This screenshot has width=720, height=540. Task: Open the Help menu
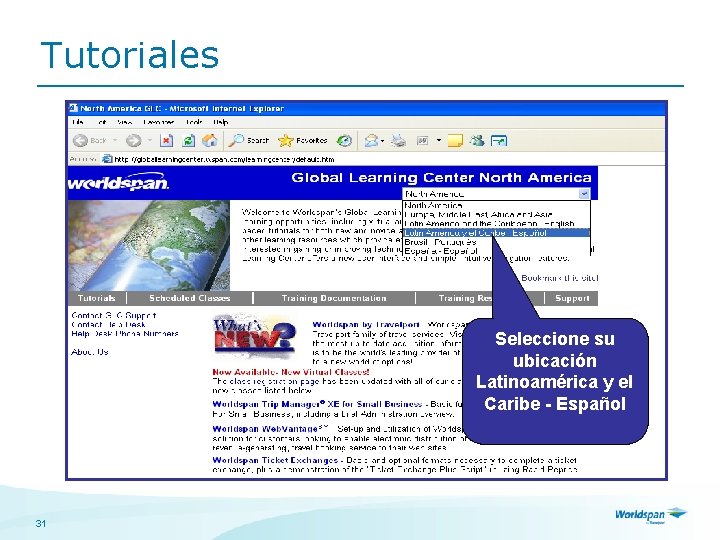tap(220, 122)
